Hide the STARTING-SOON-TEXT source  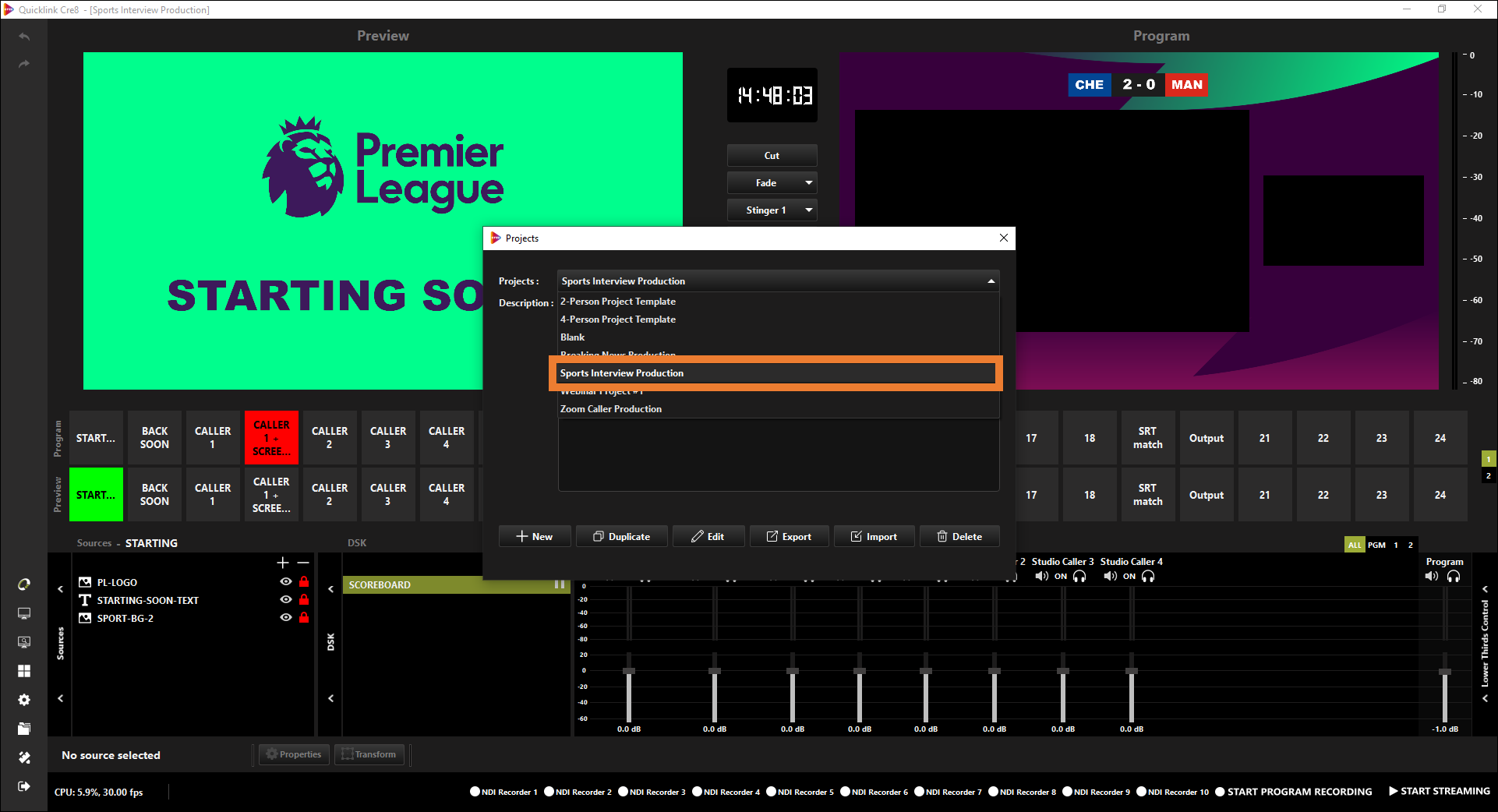click(x=286, y=600)
